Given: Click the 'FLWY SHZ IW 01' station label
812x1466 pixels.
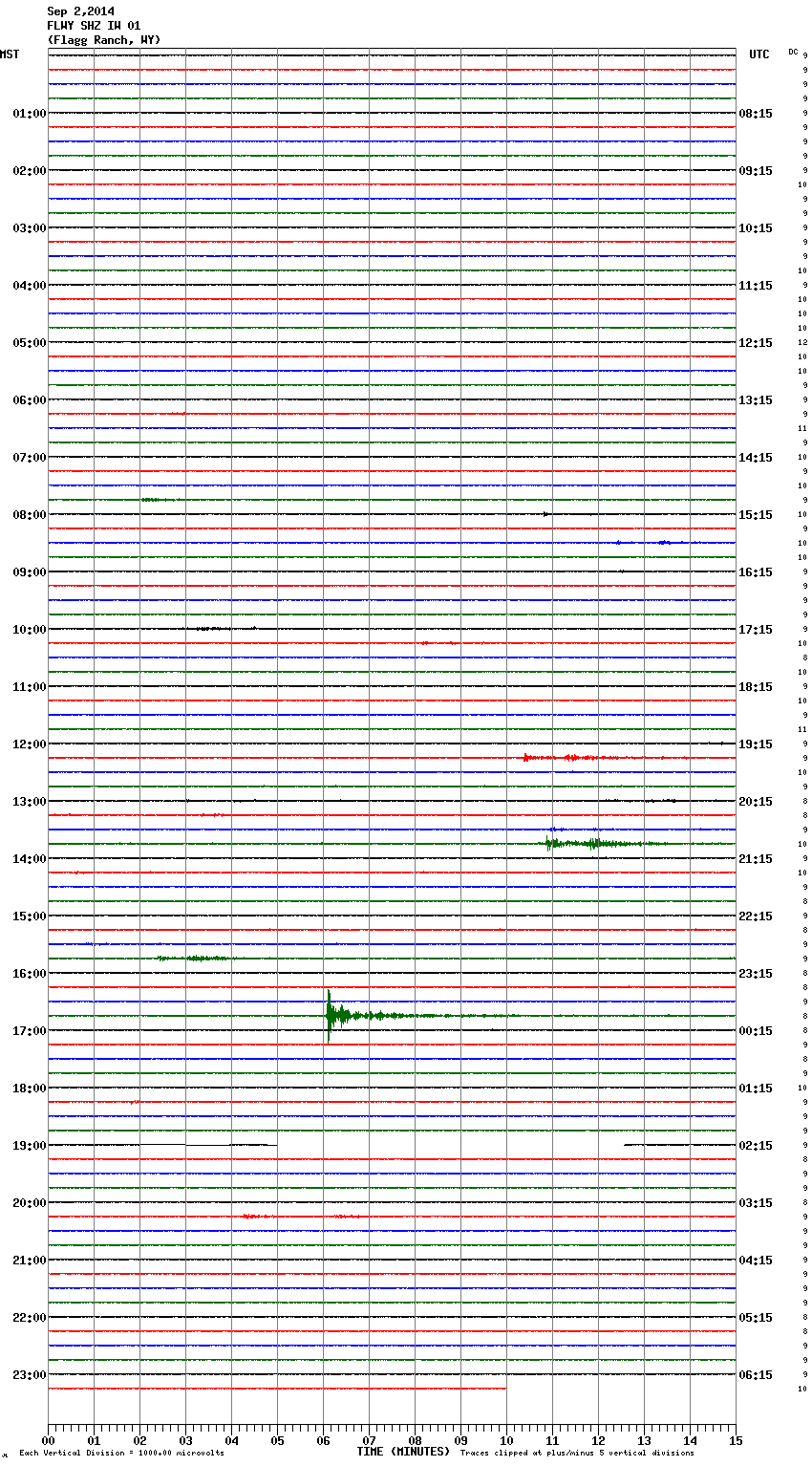Looking at the screenshot, I should pyautogui.click(x=94, y=26).
